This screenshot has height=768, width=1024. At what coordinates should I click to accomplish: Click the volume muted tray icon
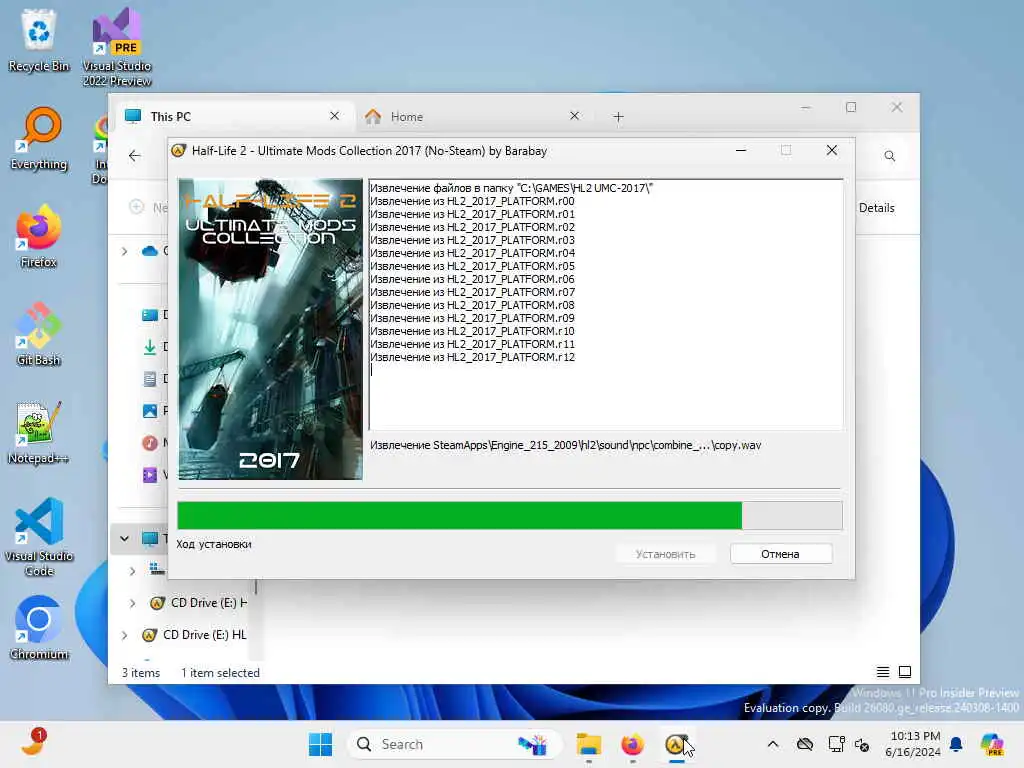click(x=862, y=745)
